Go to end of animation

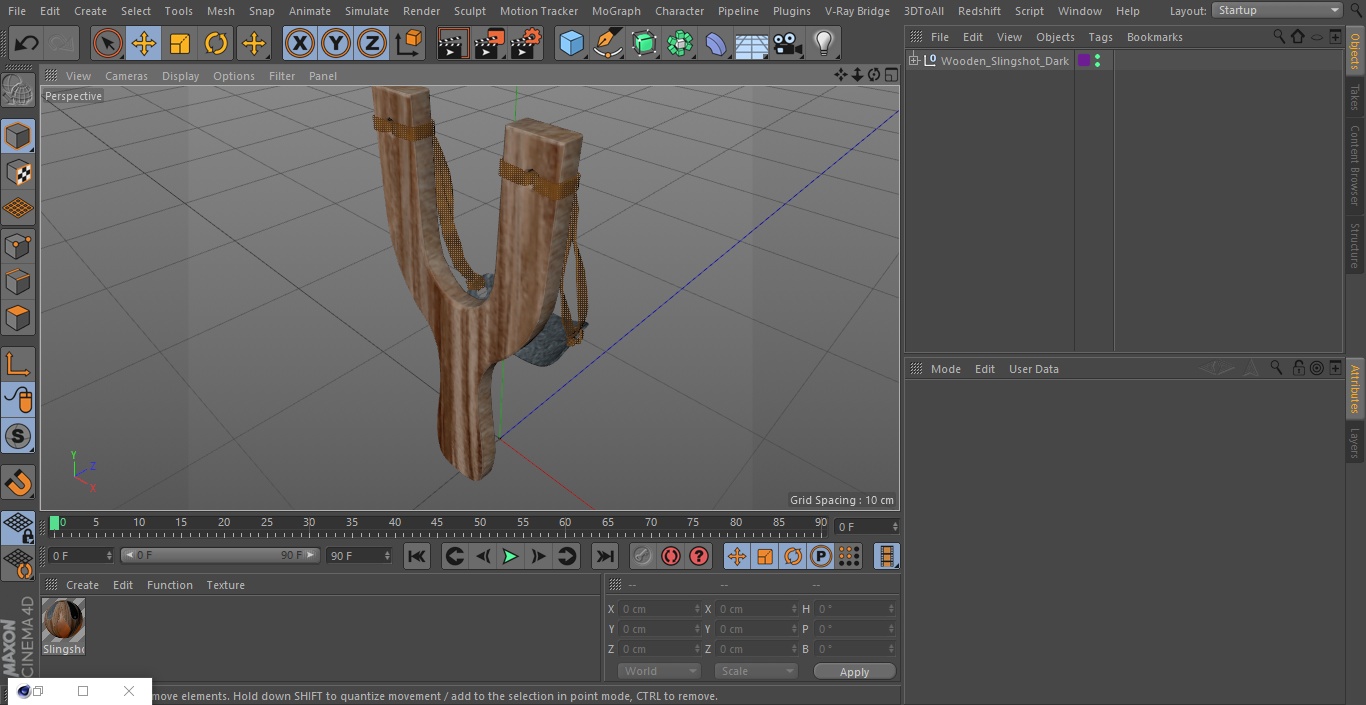(605, 556)
